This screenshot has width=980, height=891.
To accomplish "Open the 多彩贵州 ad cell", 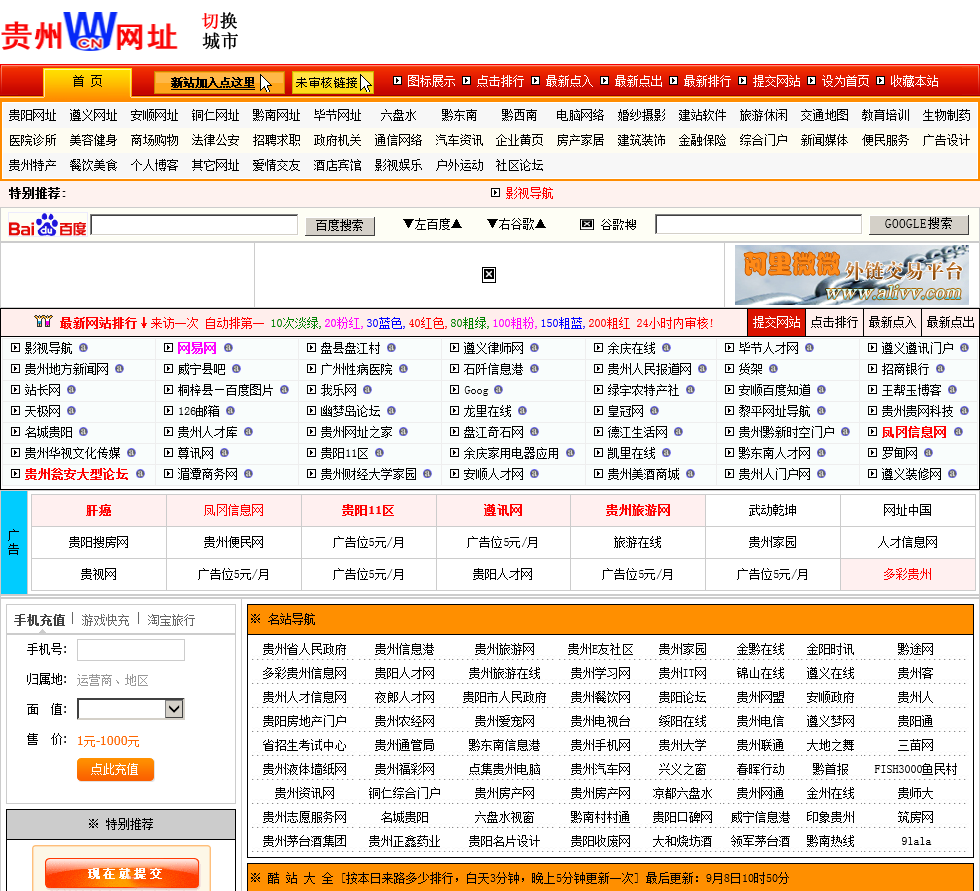I will (x=908, y=574).
